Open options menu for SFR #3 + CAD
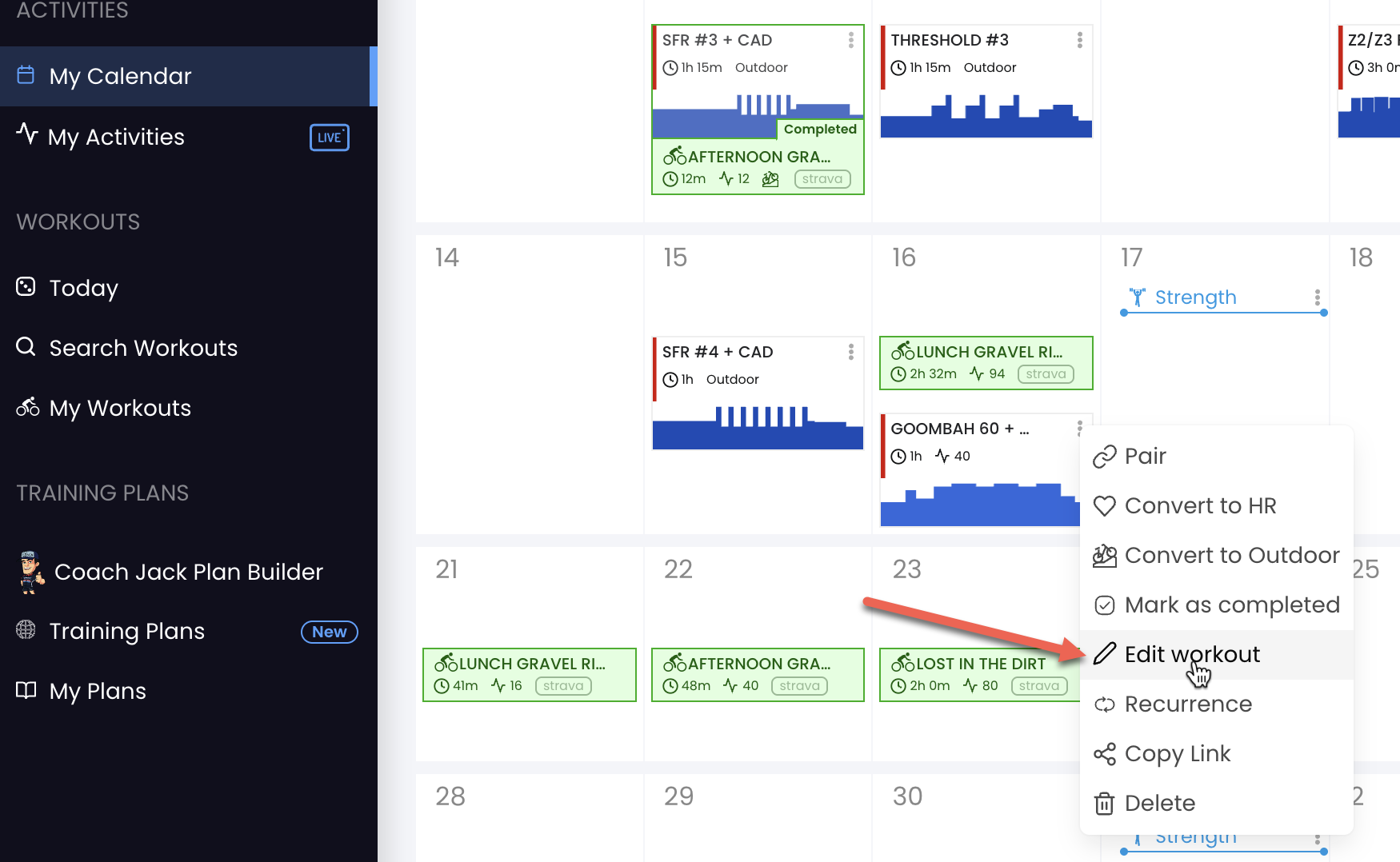Screen dimensions: 1400x862 (x=850, y=40)
